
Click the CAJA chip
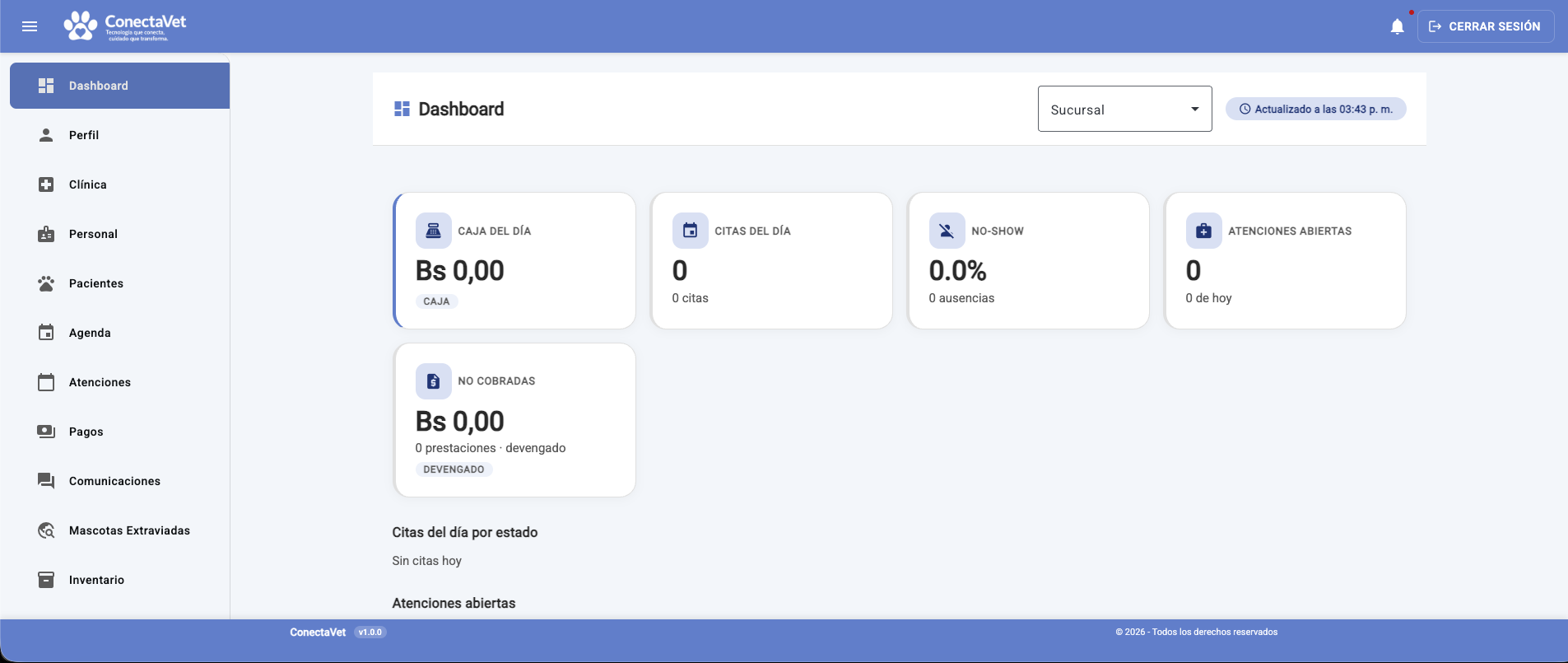[436, 301]
